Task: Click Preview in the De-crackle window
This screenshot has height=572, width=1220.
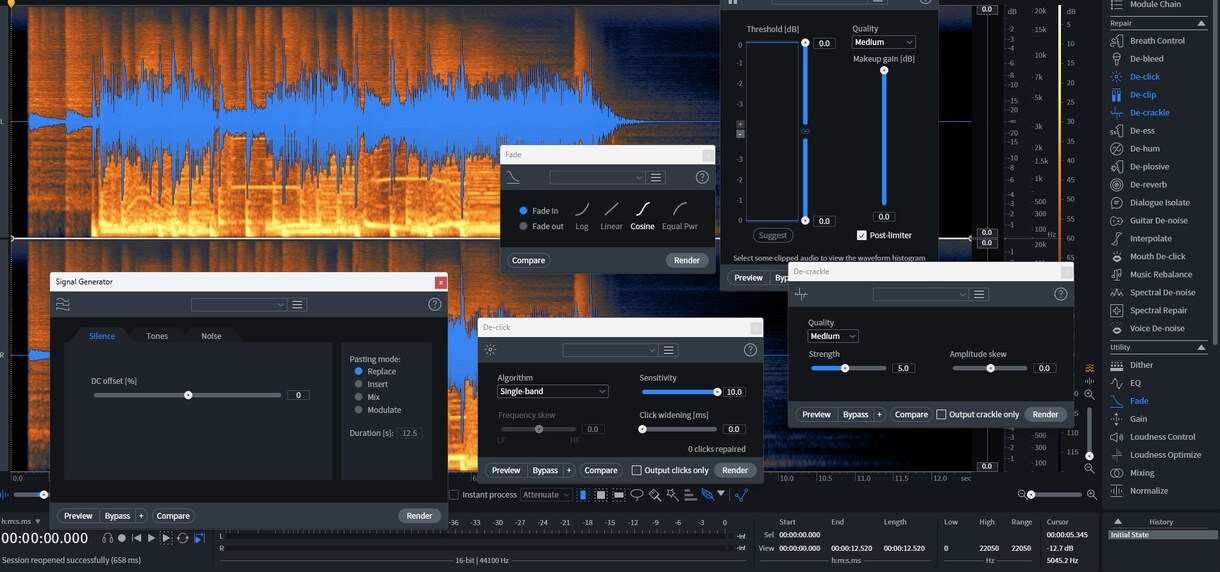Action: (x=817, y=414)
